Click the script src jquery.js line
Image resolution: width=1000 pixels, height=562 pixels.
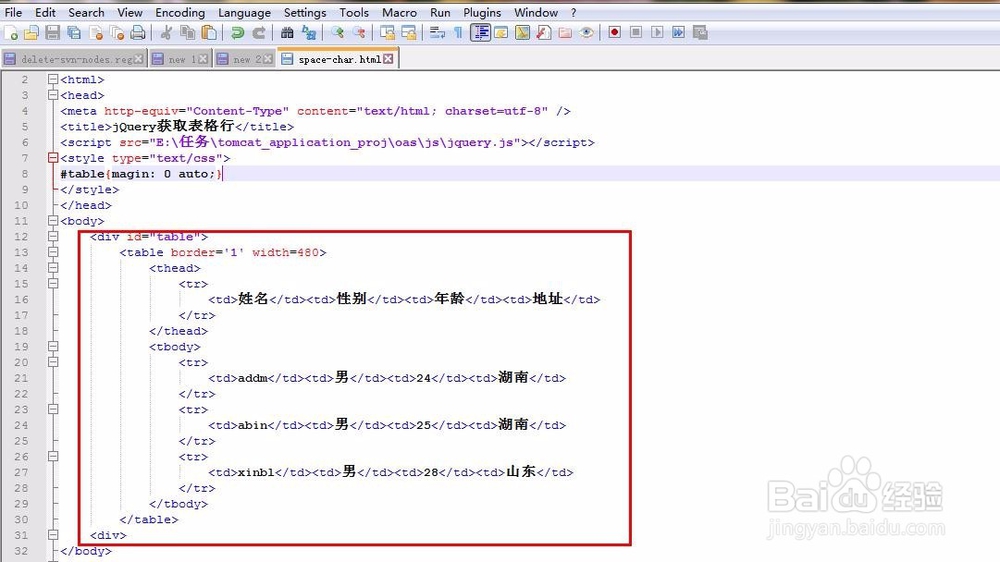327,142
